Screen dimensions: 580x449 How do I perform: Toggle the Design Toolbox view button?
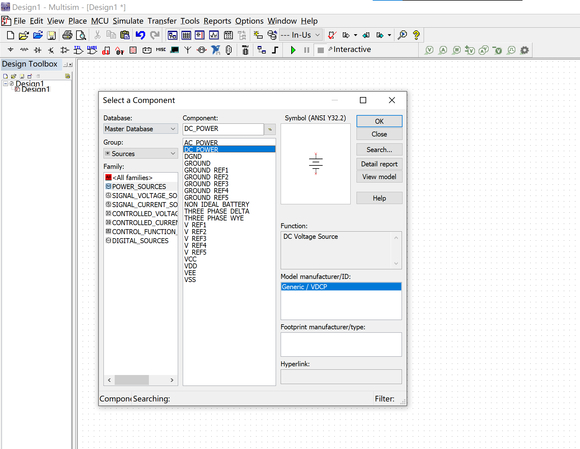[x=172, y=35]
